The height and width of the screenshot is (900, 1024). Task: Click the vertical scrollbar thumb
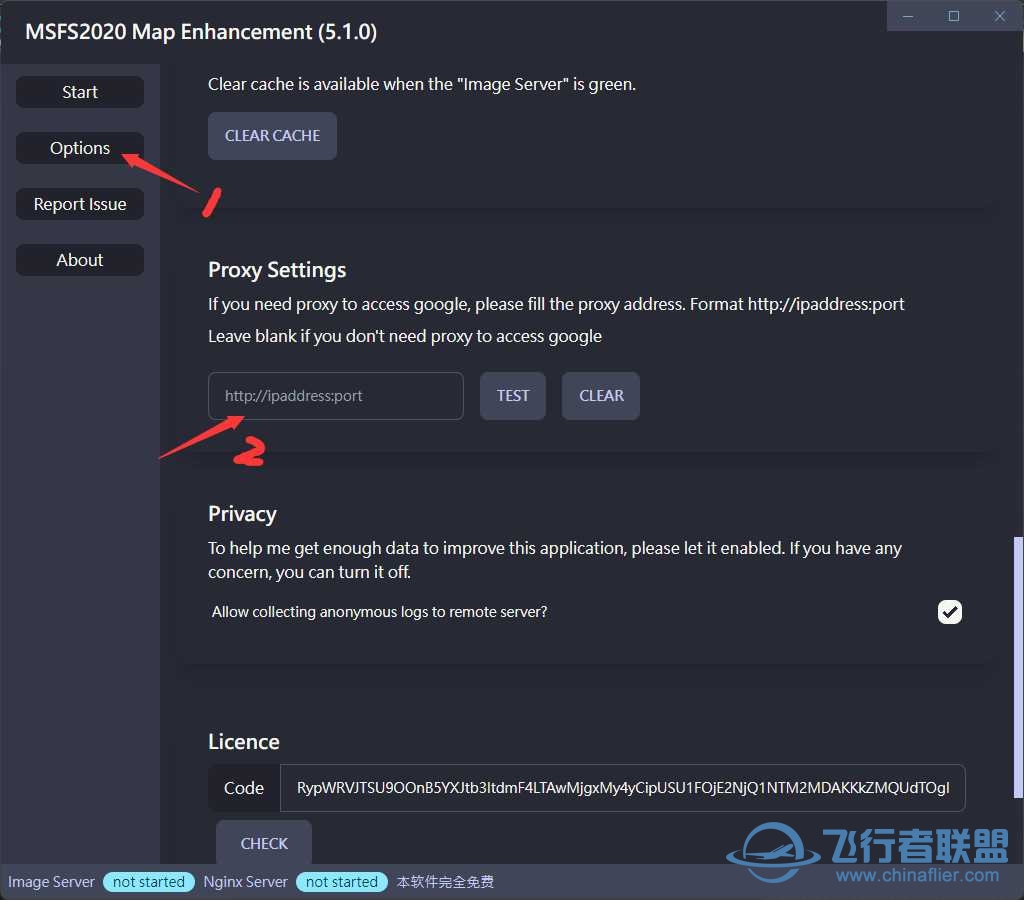1017,667
